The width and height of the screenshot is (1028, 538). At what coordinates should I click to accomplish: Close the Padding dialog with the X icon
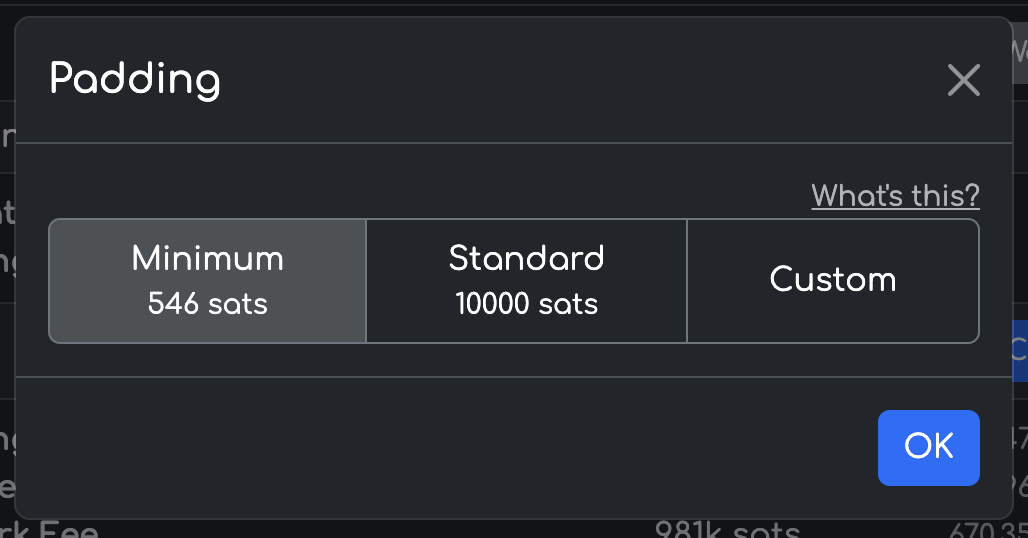click(963, 80)
